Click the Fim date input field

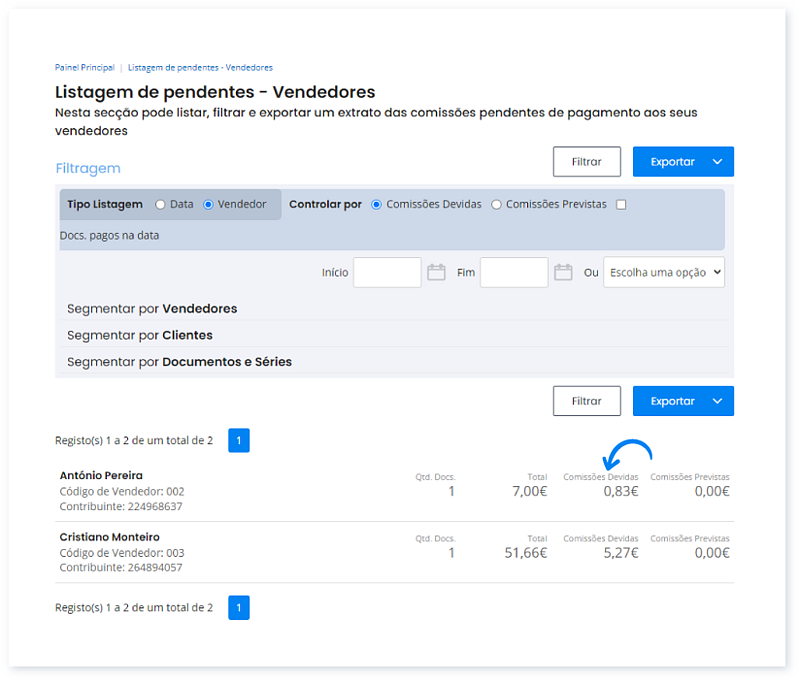coord(514,272)
